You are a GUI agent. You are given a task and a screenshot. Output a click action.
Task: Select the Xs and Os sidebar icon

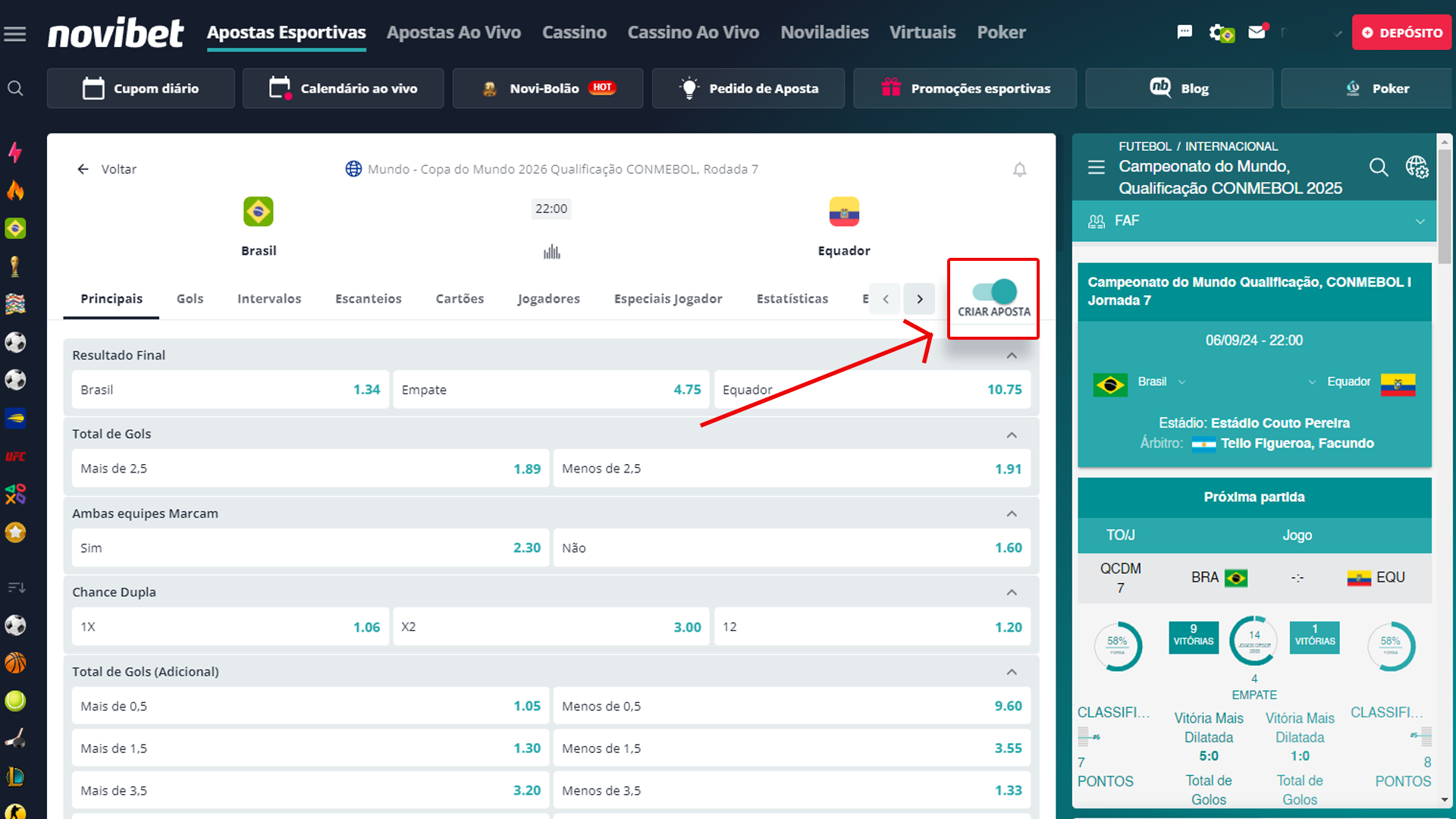pyautogui.click(x=15, y=494)
